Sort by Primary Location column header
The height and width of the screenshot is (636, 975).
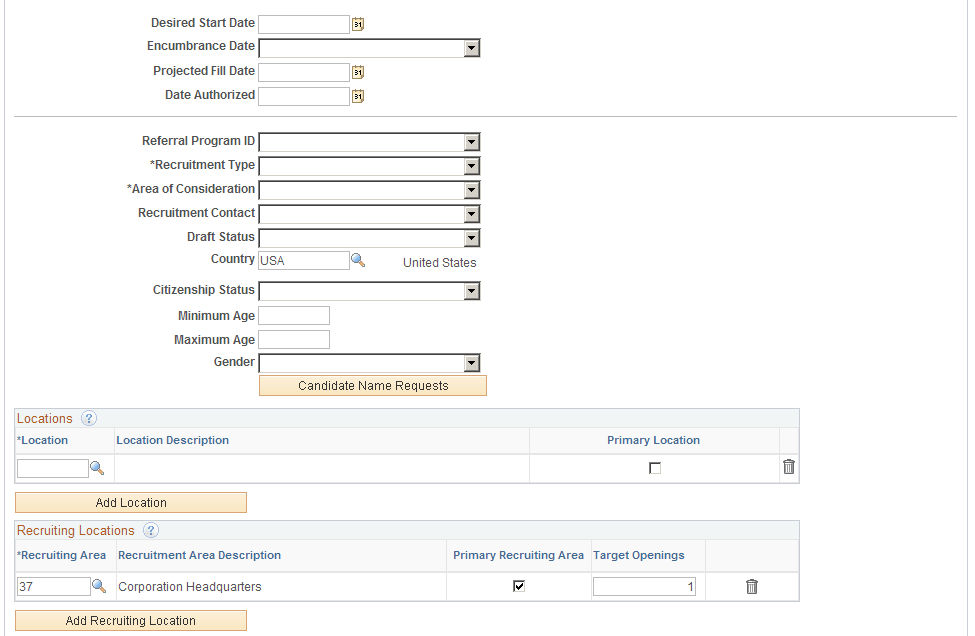[x=654, y=440]
